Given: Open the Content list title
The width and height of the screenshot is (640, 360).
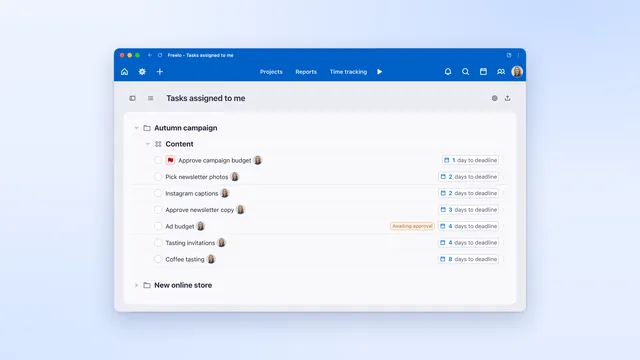Looking at the screenshot, I should click(179, 144).
